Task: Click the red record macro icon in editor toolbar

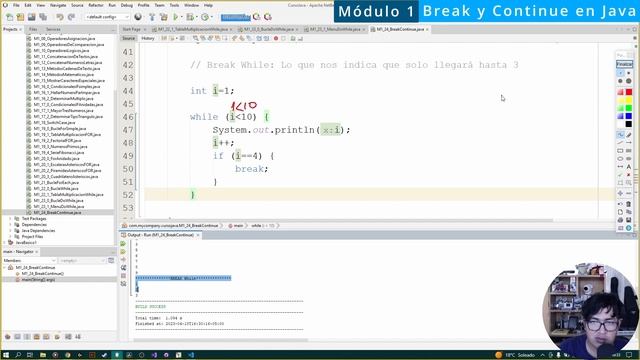Action: tap(276, 38)
